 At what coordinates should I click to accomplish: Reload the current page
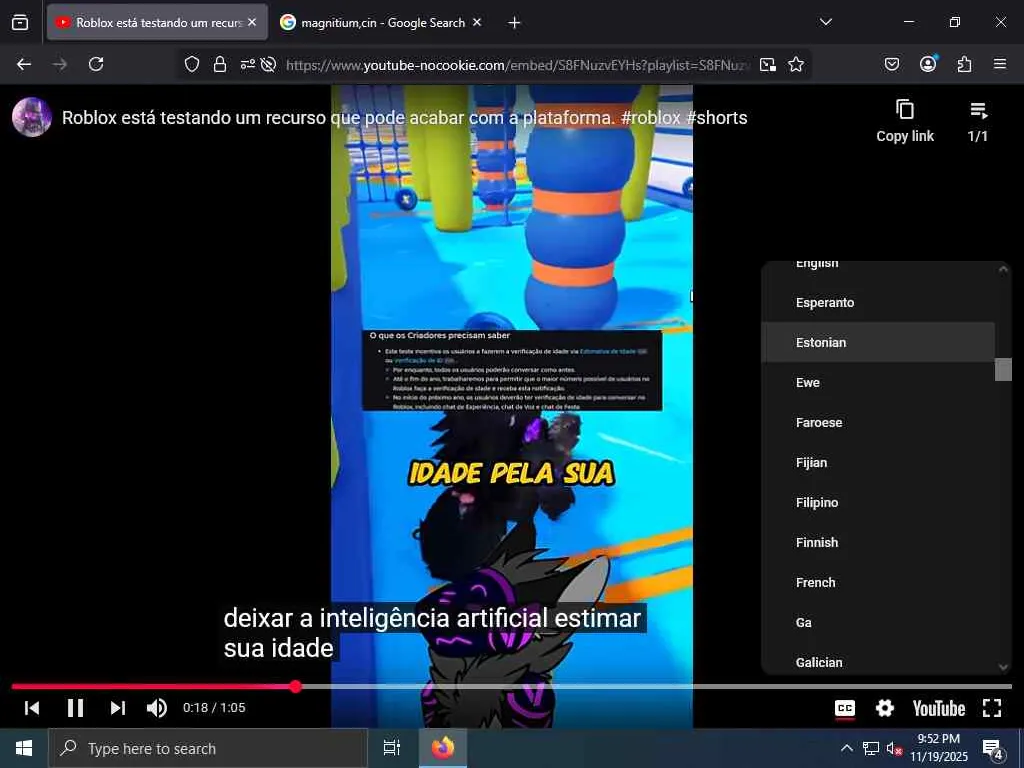pyautogui.click(x=96, y=64)
